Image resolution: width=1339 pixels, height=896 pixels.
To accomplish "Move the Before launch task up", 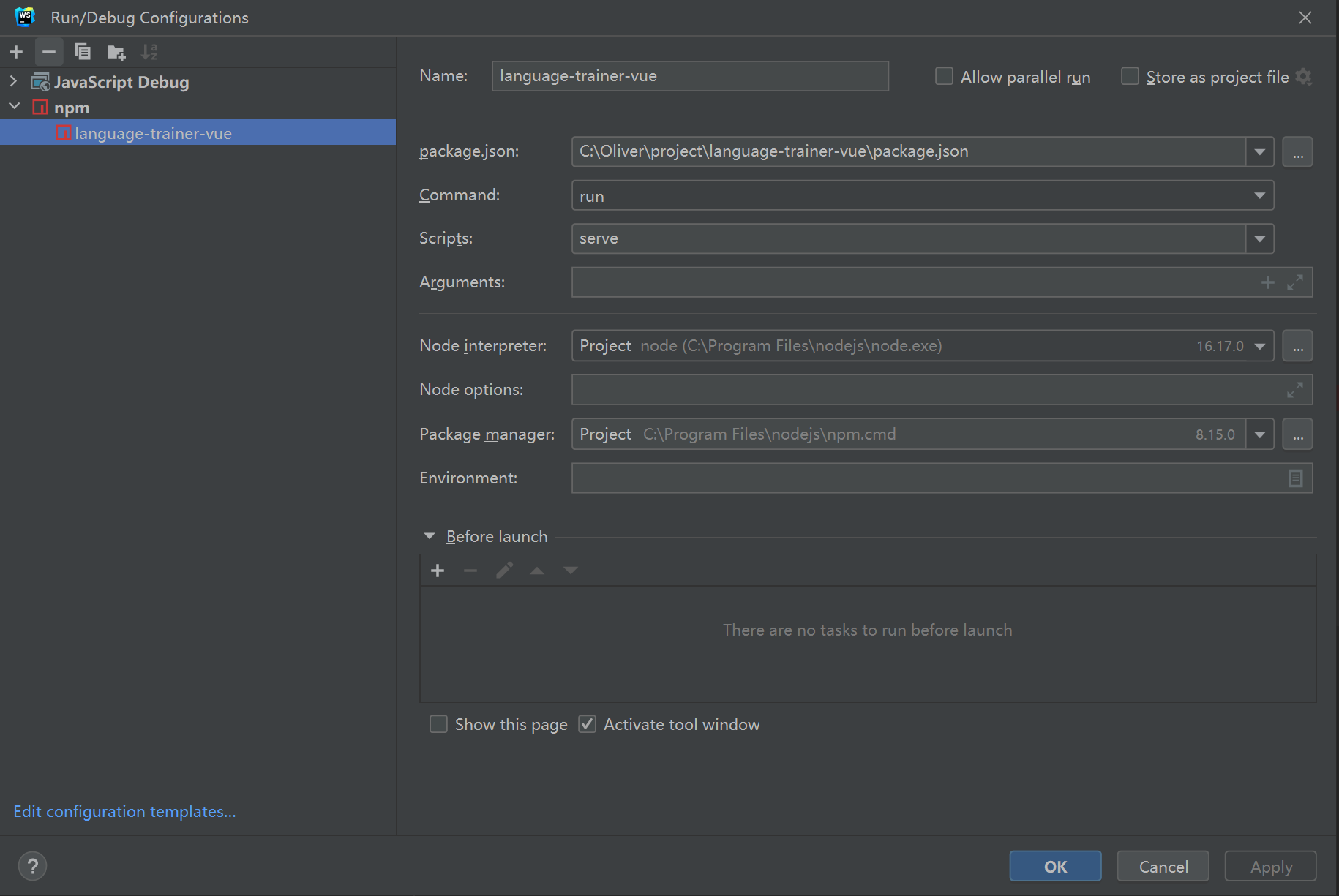I will click(537, 571).
